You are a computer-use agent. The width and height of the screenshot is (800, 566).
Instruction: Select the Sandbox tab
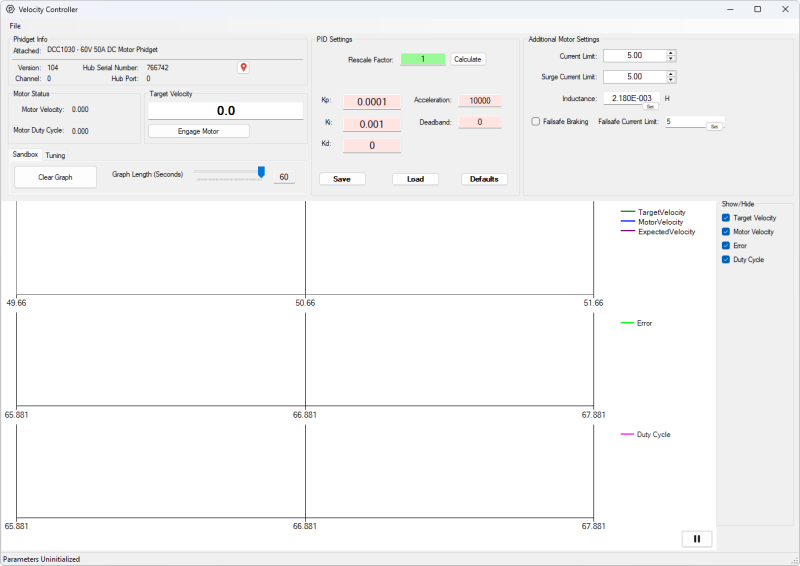coord(26,154)
